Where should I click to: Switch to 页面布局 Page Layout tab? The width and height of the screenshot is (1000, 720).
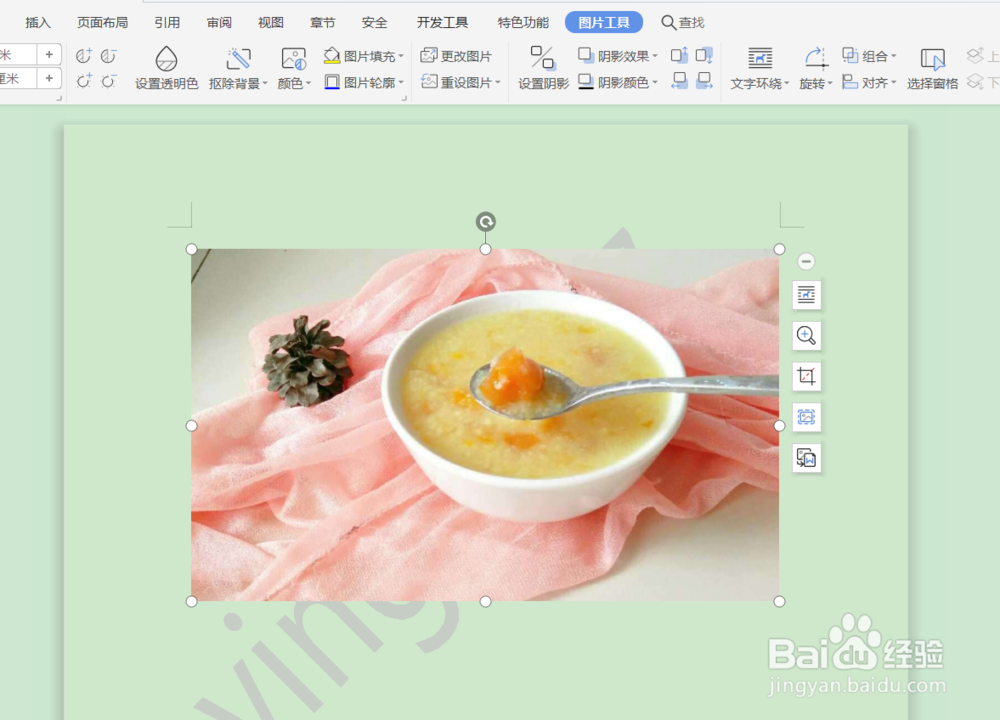pyautogui.click(x=103, y=23)
